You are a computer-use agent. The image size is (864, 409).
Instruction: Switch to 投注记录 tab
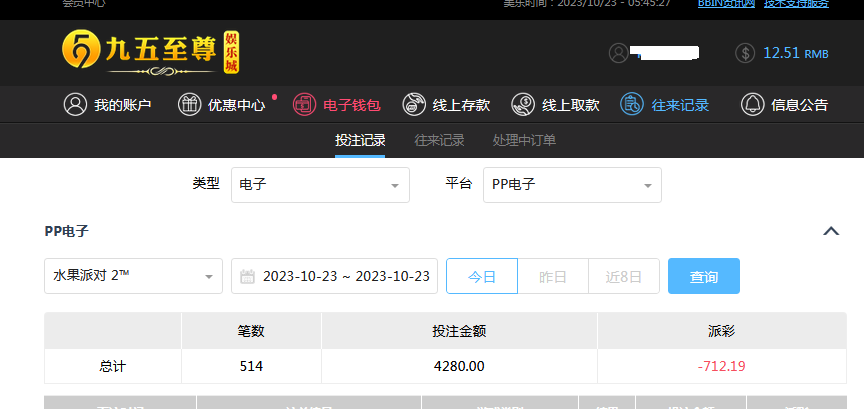360,141
